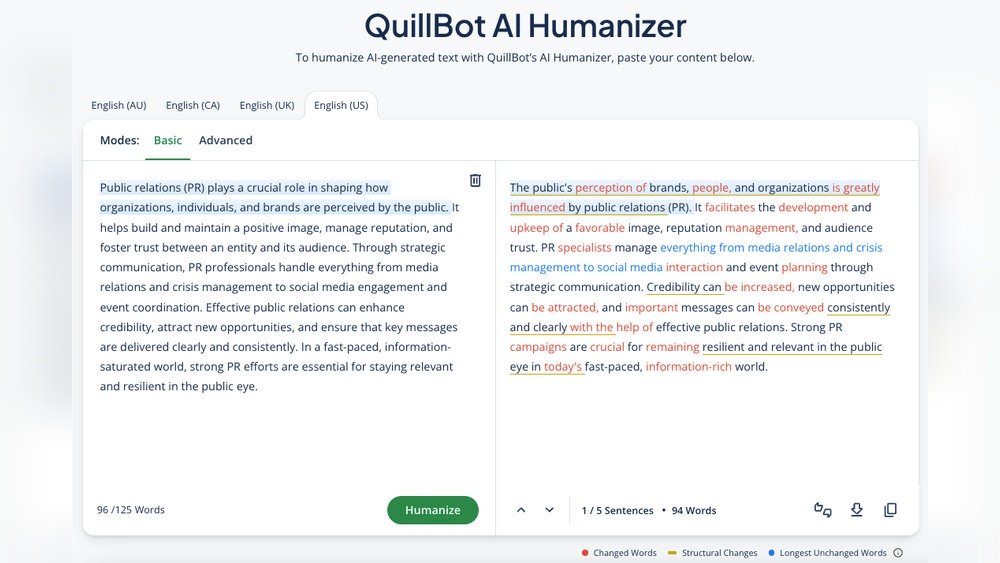The height and width of the screenshot is (563, 1000).
Task: Click 'favorable' in the output text
Action: pos(600,228)
